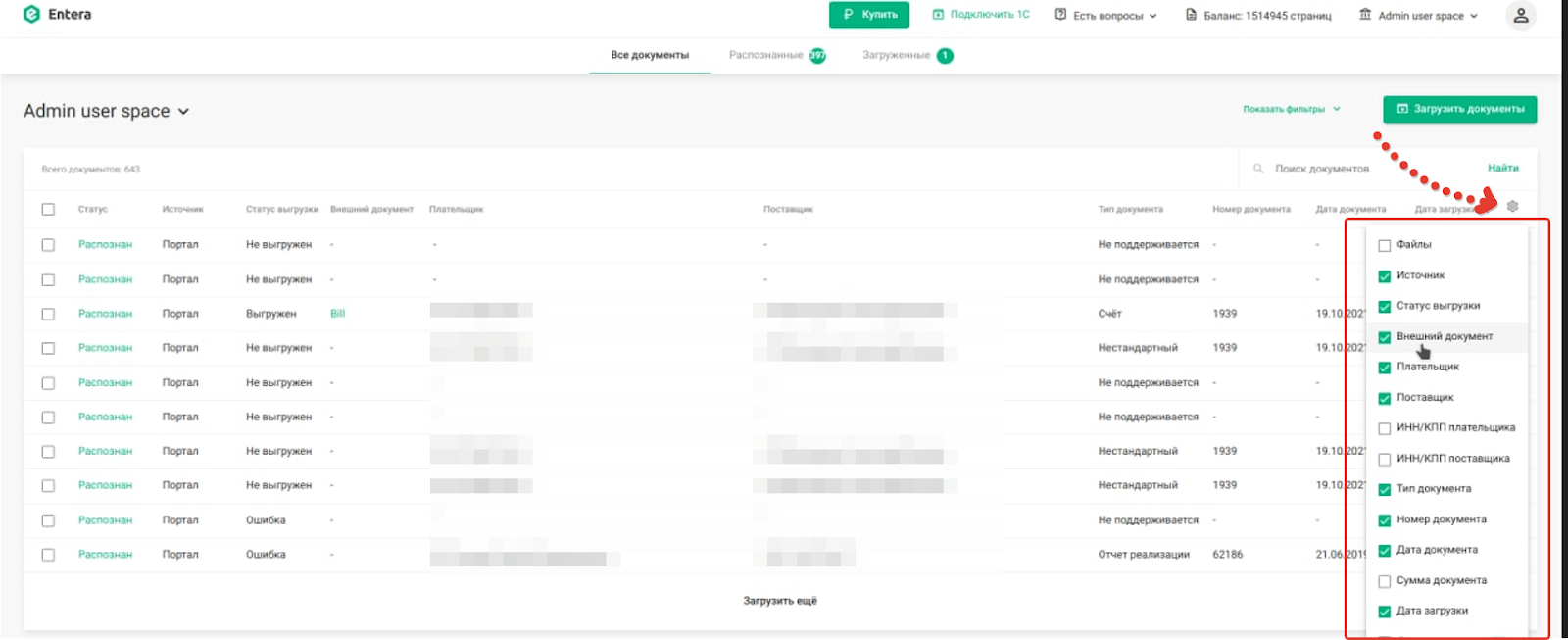Click the Источник column header
The height and width of the screenshot is (640, 1568).
[182, 209]
